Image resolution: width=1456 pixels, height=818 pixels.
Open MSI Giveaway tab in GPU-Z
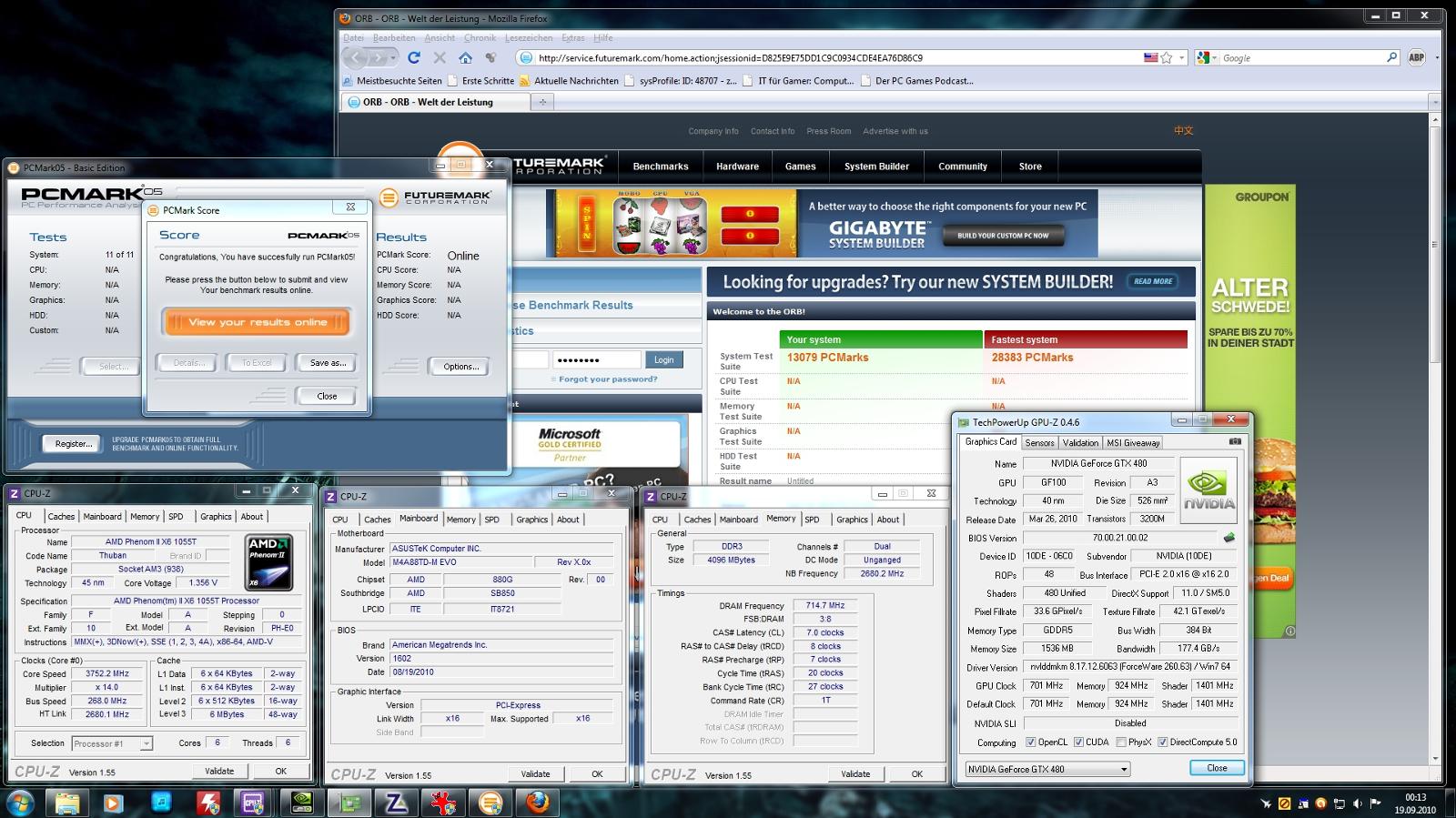tap(1133, 442)
